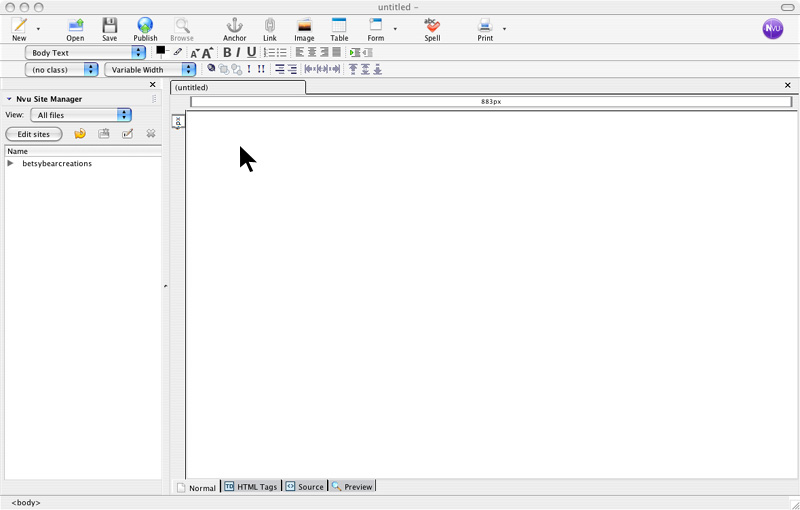Toggle Italic formatting
800x510 pixels.
(x=238, y=53)
